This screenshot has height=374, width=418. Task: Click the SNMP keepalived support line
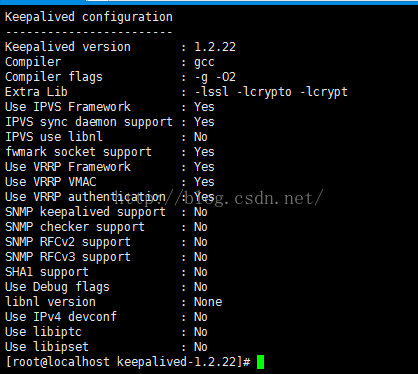[106, 212]
